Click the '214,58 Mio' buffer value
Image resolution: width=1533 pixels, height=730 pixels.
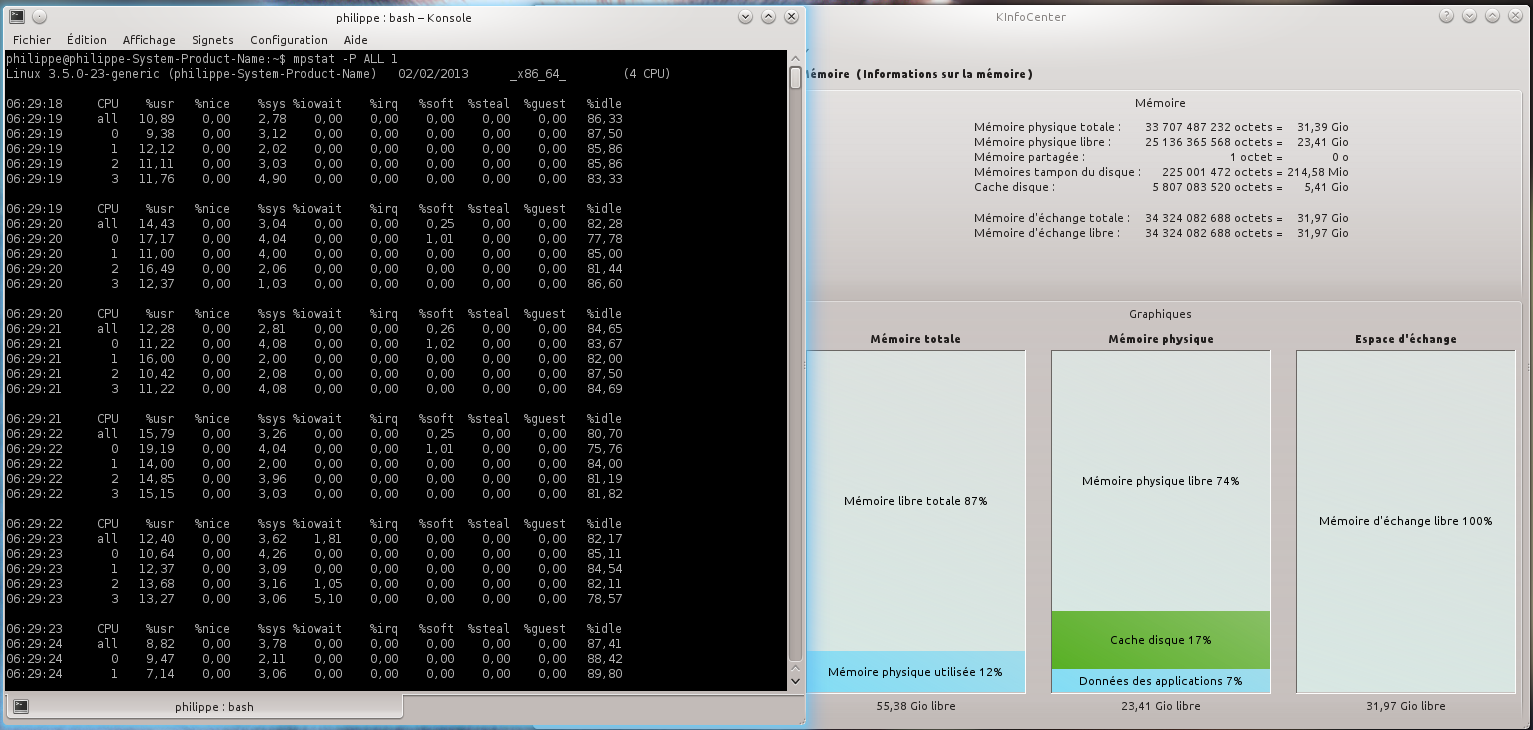[x=1318, y=173]
